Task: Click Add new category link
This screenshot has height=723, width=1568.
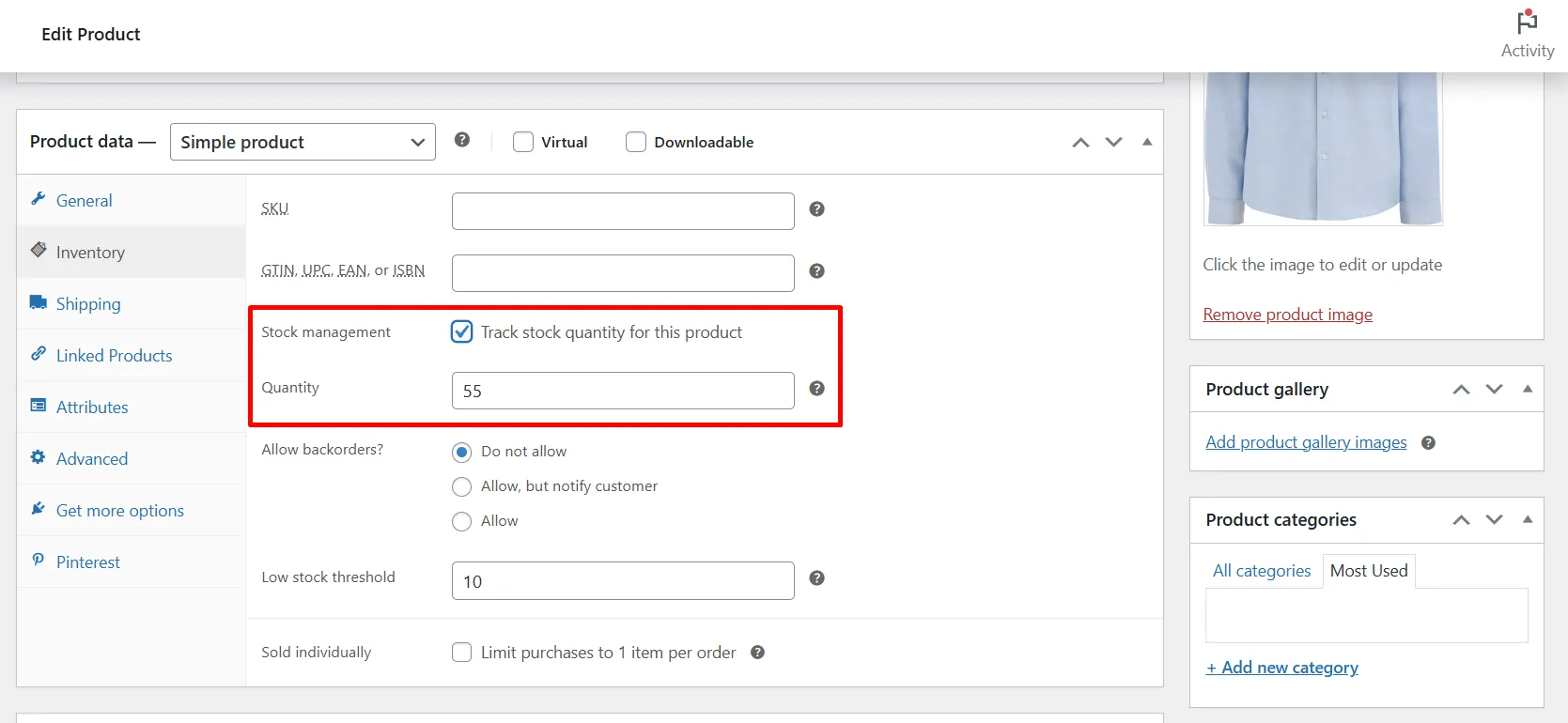Action: 1282,668
